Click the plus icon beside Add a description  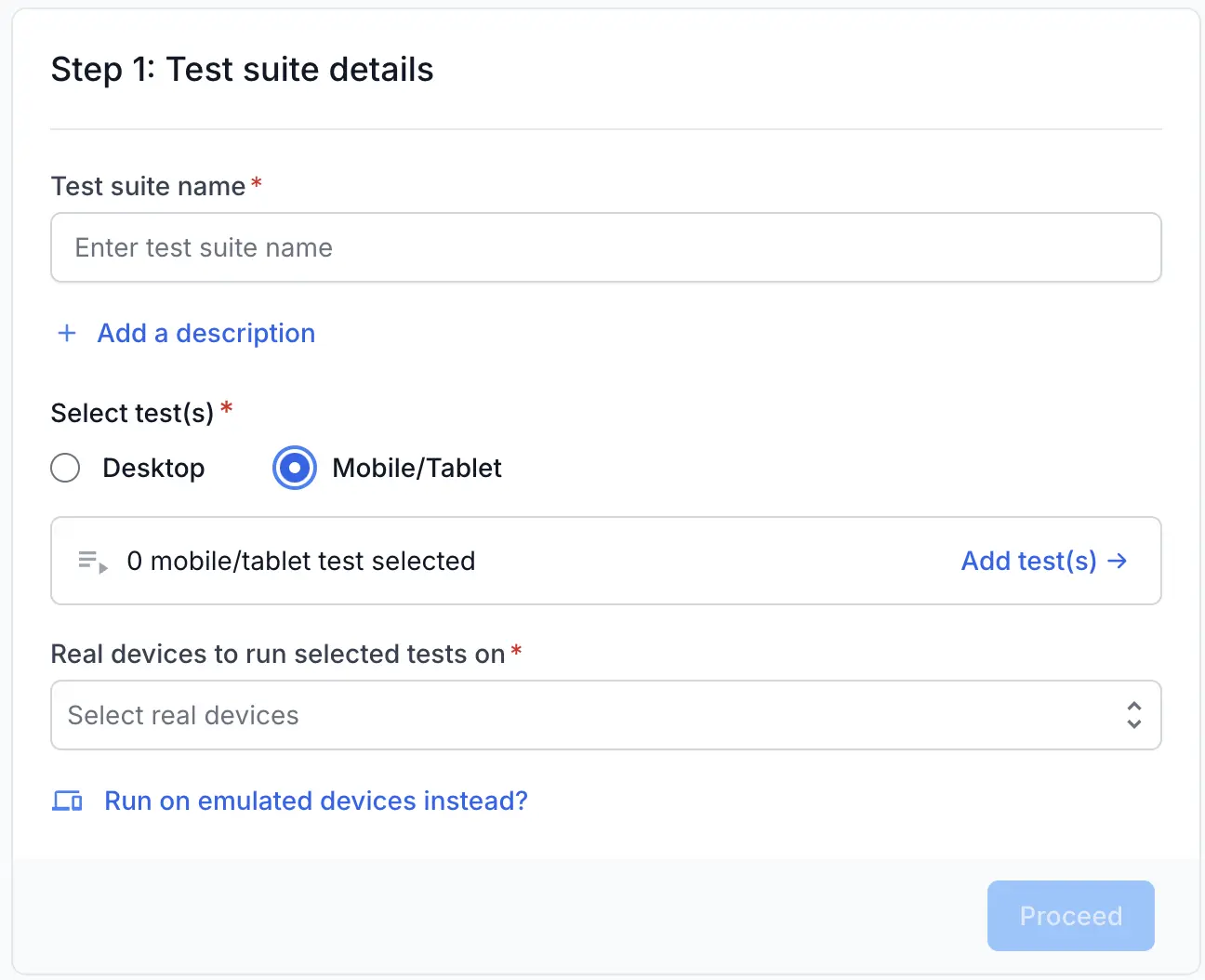[x=67, y=333]
